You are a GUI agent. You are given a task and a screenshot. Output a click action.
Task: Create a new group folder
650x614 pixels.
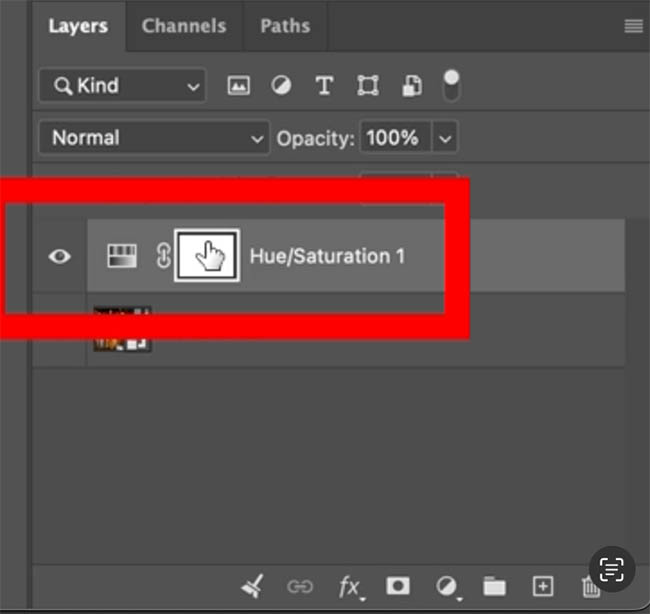(494, 586)
